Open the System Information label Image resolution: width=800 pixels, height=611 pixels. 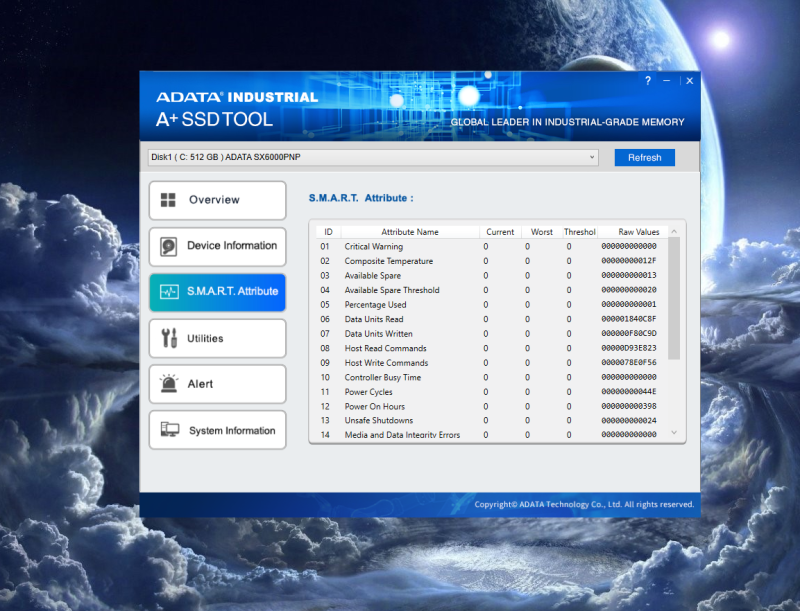click(232, 430)
